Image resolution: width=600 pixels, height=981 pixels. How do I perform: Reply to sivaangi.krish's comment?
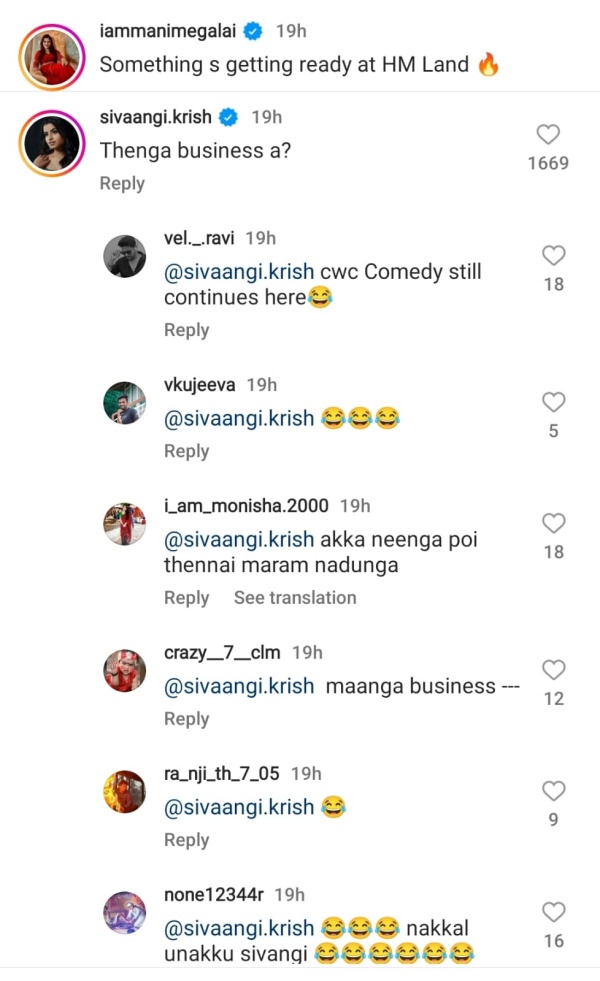(122, 183)
